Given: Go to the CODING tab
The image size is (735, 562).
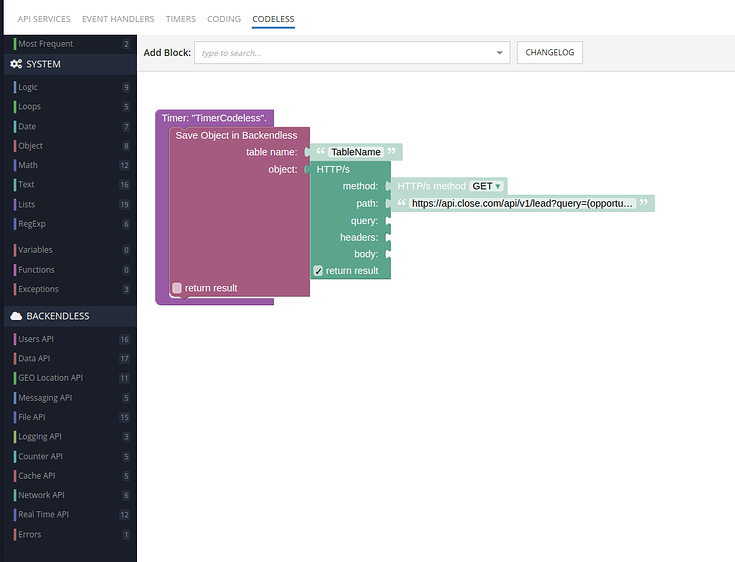Looking at the screenshot, I should click(x=224, y=19).
